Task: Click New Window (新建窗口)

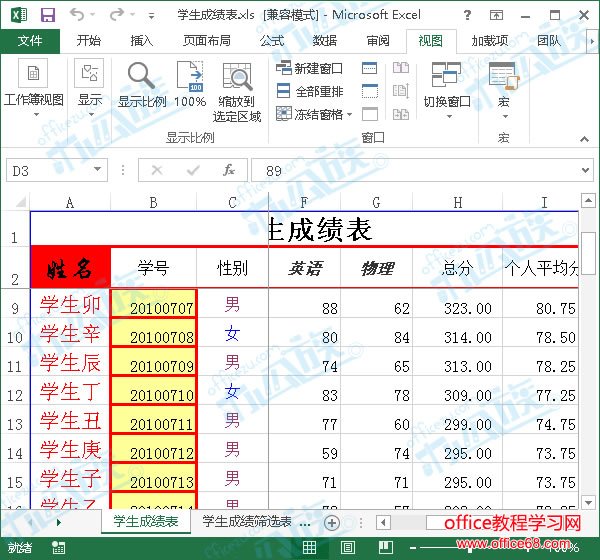Action: tap(310, 68)
